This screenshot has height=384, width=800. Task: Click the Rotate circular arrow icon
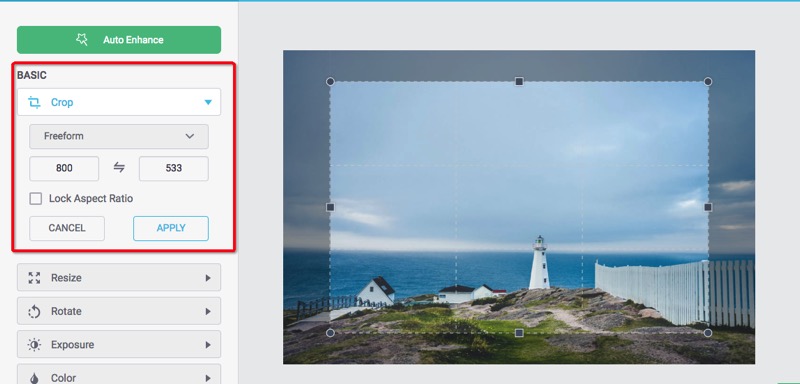pos(34,312)
